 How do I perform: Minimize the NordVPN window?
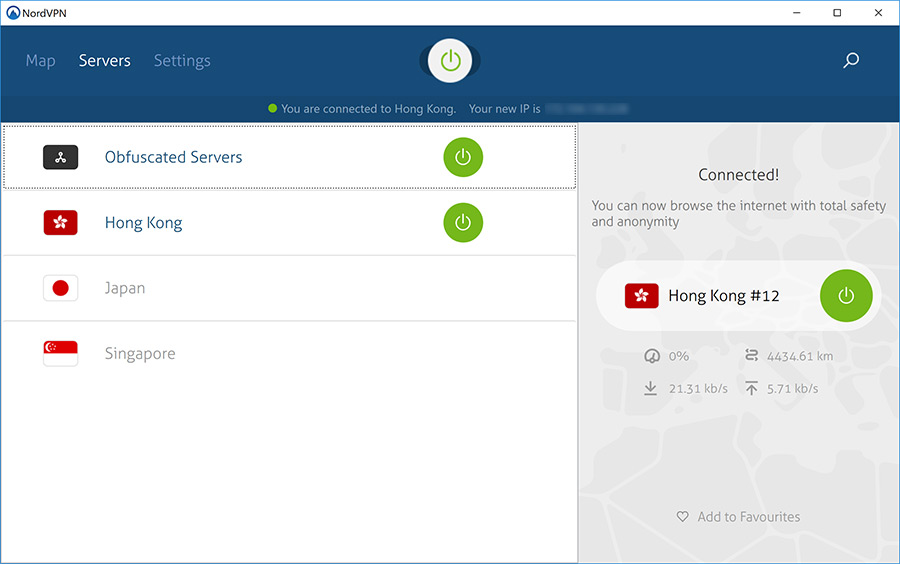797,13
